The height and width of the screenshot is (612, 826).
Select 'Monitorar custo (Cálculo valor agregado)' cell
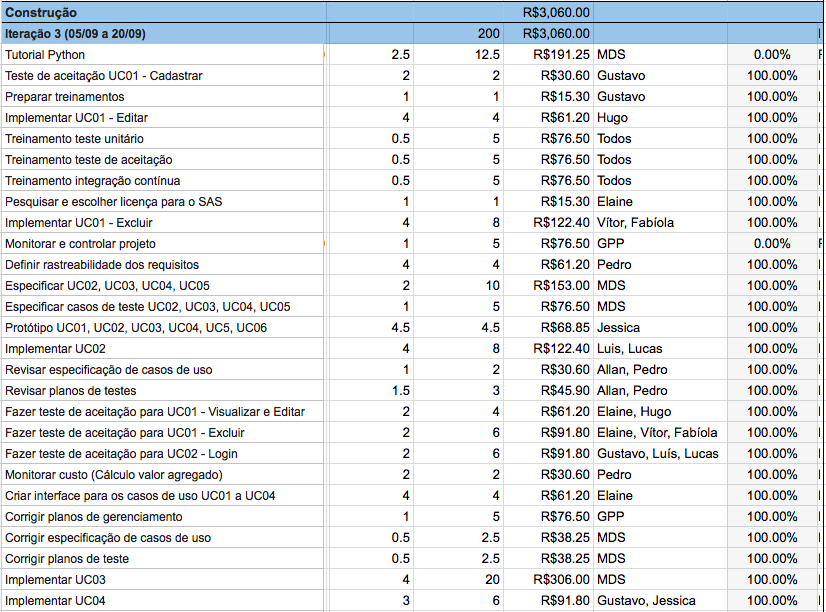tap(162, 475)
